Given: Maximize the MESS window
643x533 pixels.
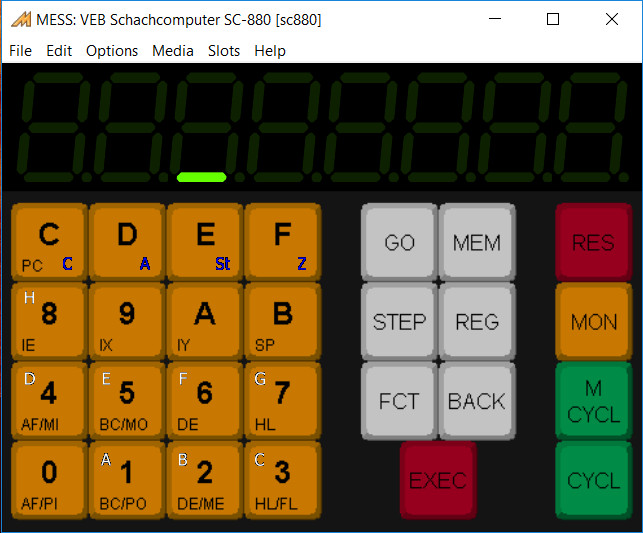Looking at the screenshot, I should 553,19.
